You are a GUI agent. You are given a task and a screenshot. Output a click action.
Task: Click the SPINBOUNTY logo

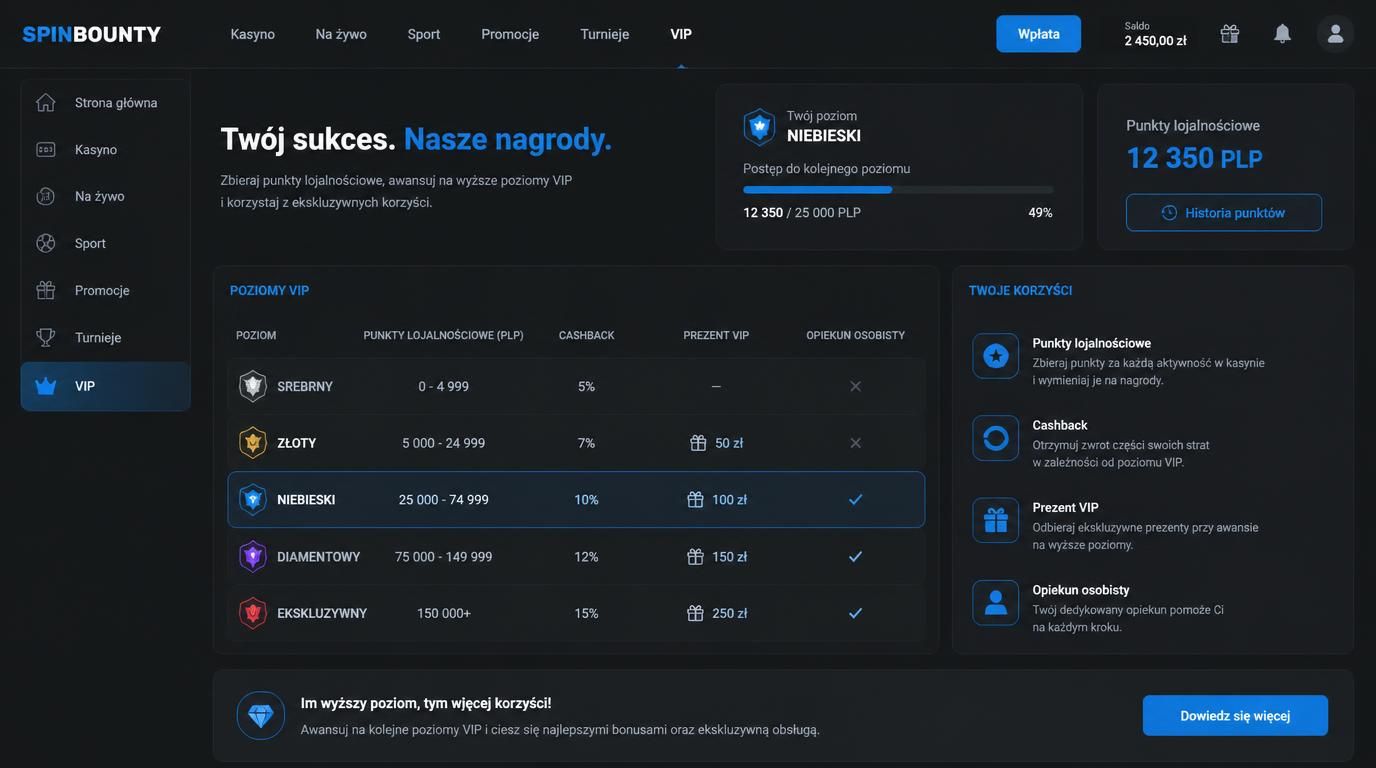(x=92, y=34)
